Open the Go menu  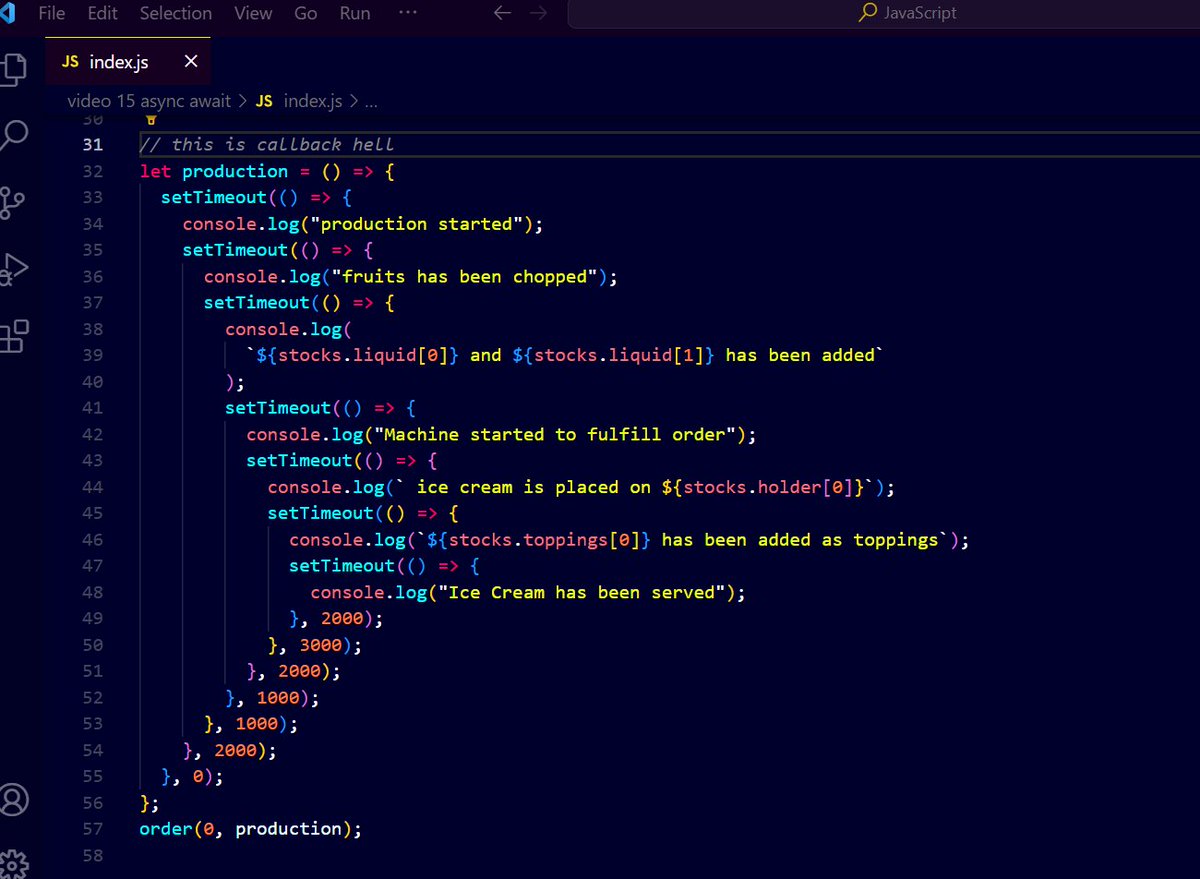306,13
